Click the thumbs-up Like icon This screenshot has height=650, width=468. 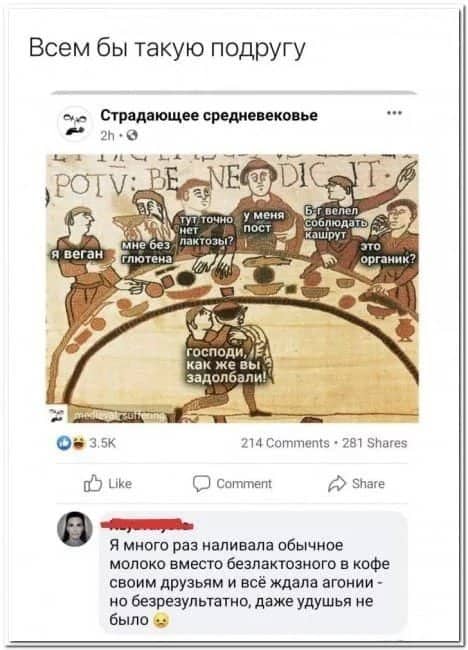point(92,483)
